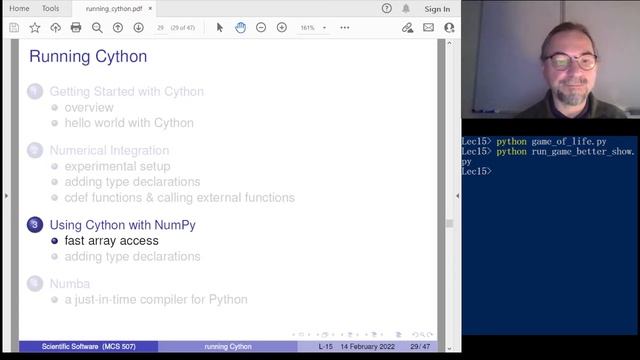Click the Beamer search navigation icon on slide
The image size is (640, 360).
[422, 335]
